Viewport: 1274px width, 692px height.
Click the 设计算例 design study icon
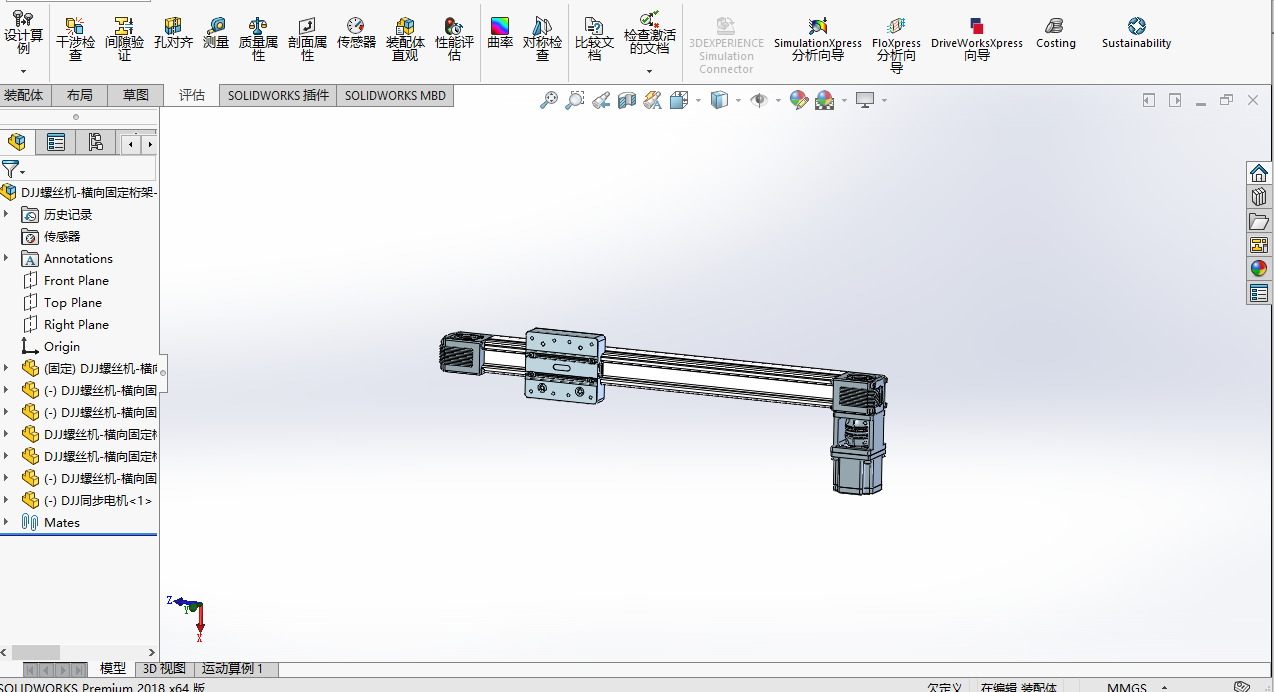click(x=23, y=32)
